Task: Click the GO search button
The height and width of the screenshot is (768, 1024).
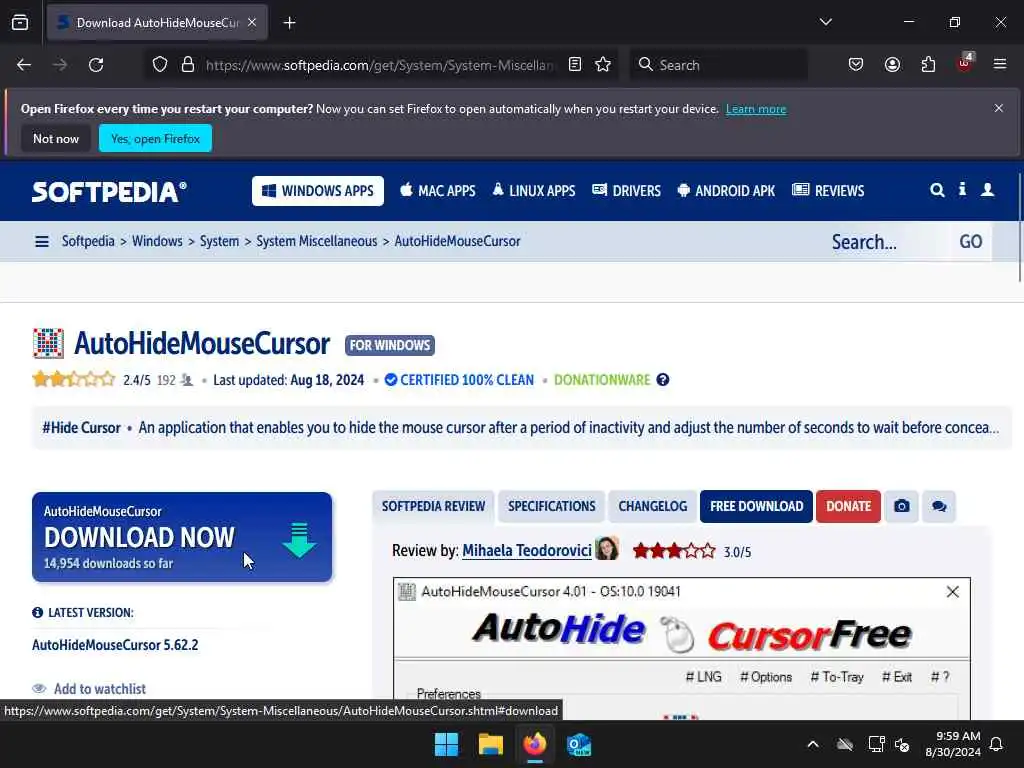Action: (970, 242)
